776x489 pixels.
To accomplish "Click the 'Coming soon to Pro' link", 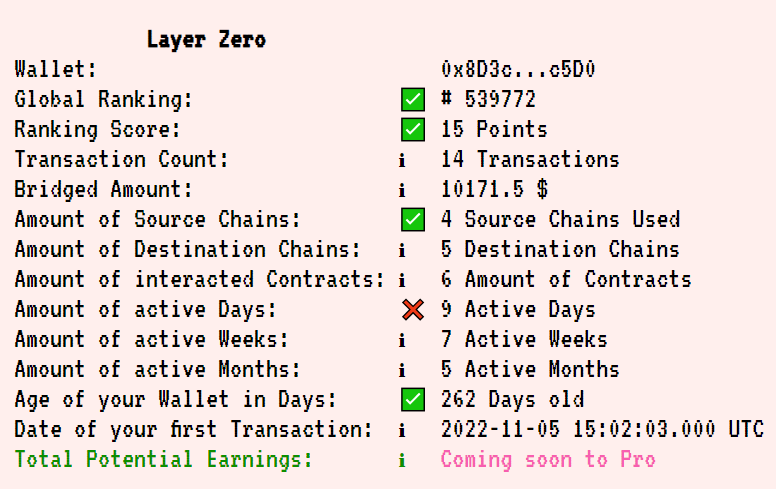I will click(x=548, y=460).
